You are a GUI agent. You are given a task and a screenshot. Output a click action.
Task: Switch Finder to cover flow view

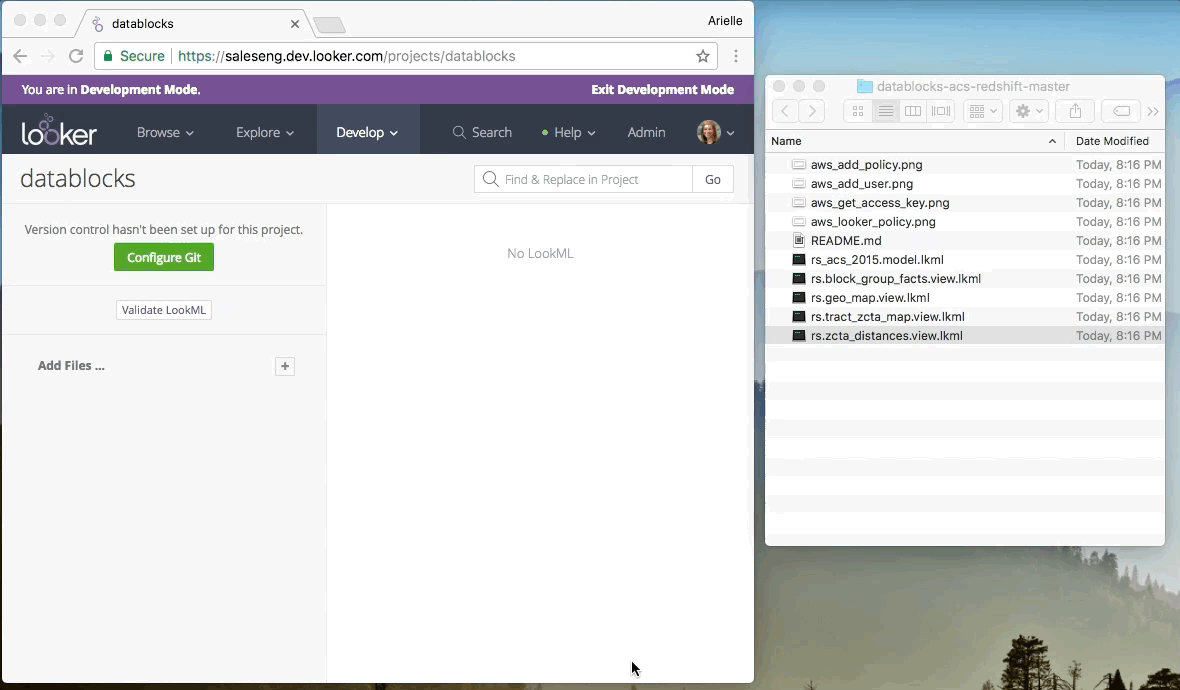pyautogui.click(x=941, y=111)
